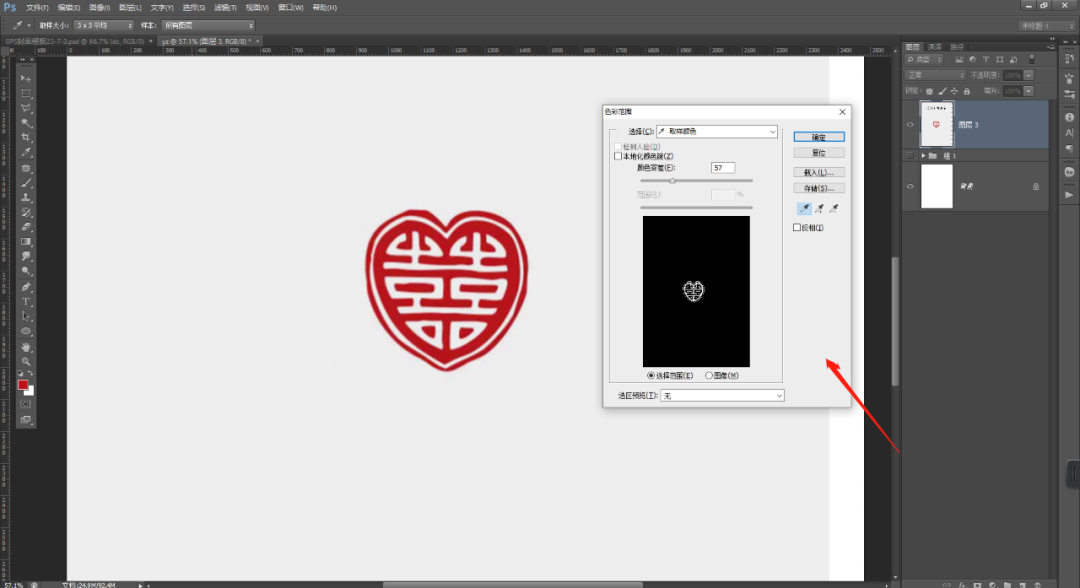The image size is (1080, 588).
Task: Hide the 图层 3 layer visibility
Action: pos(910,124)
